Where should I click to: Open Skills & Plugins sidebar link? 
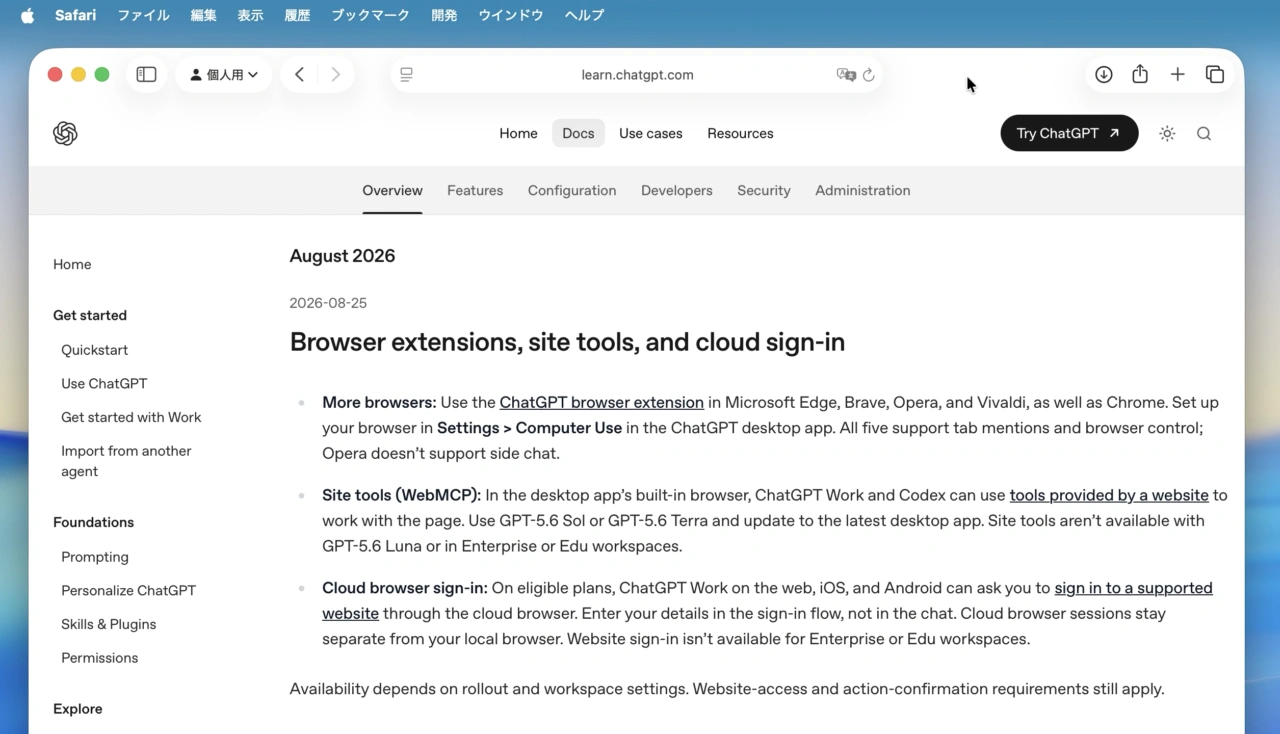pyautogui.click(x=108, y=624)
